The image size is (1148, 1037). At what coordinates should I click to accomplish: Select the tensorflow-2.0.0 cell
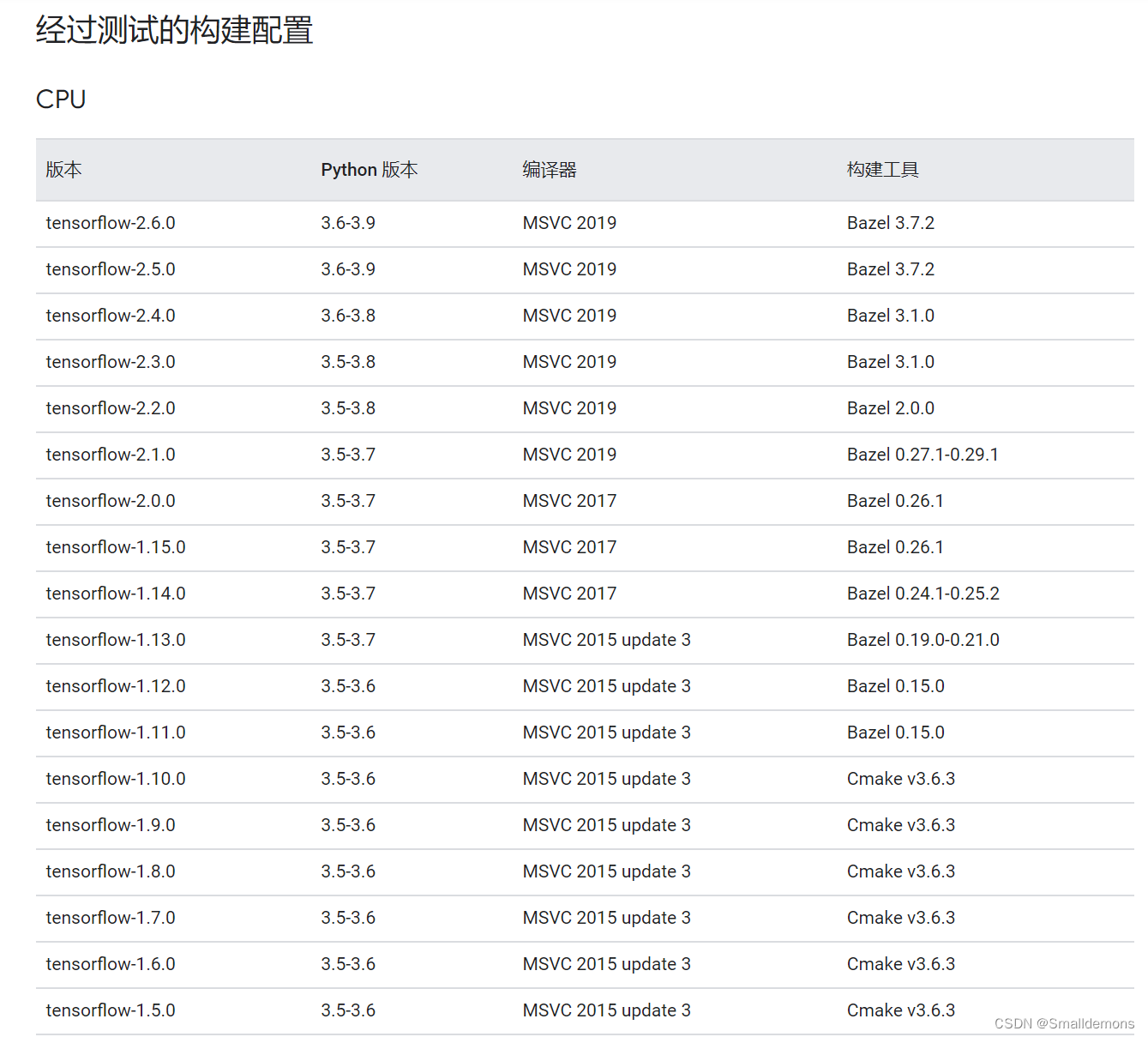click(111, 501)
